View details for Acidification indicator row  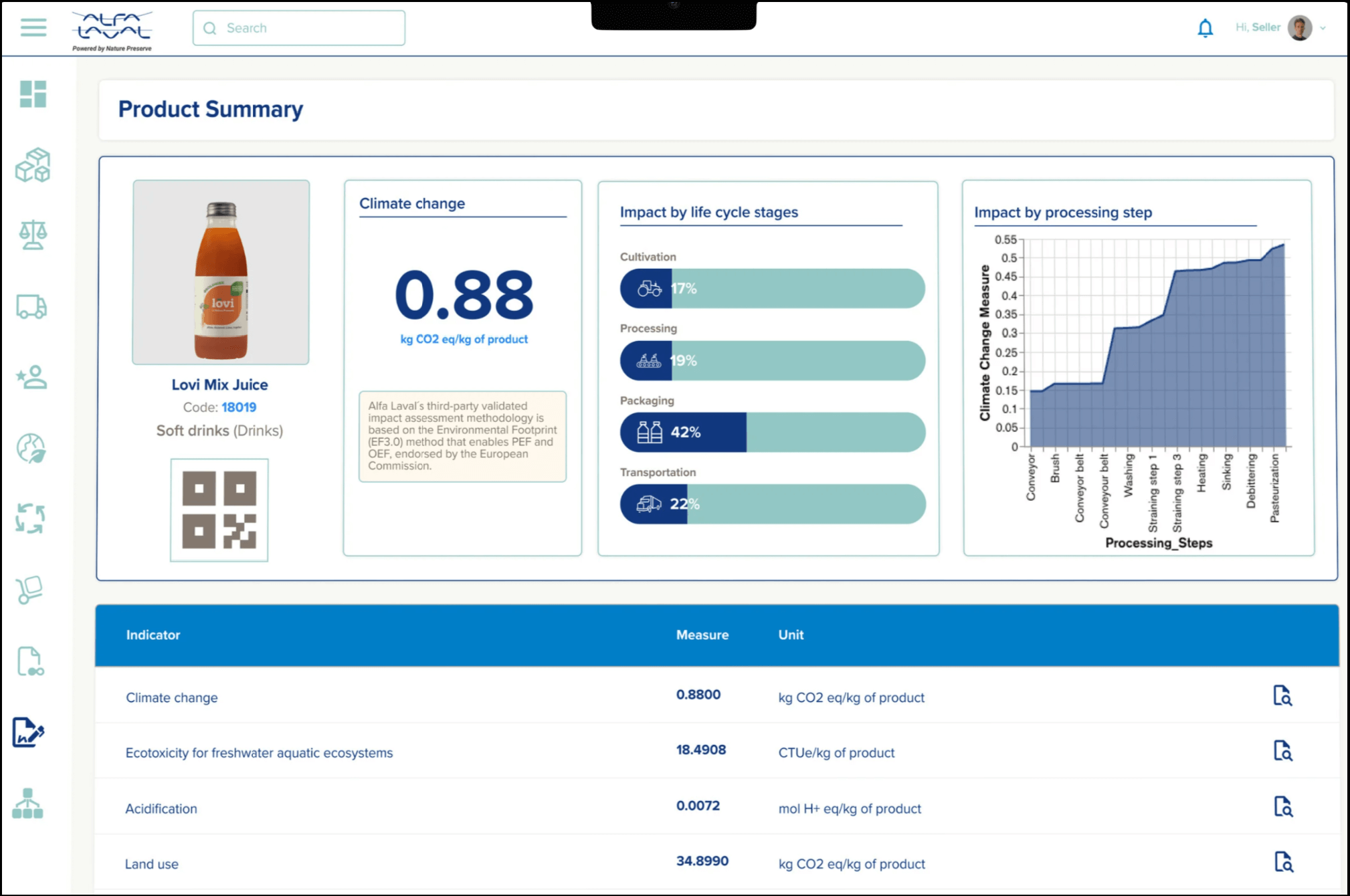point(1282,807)
